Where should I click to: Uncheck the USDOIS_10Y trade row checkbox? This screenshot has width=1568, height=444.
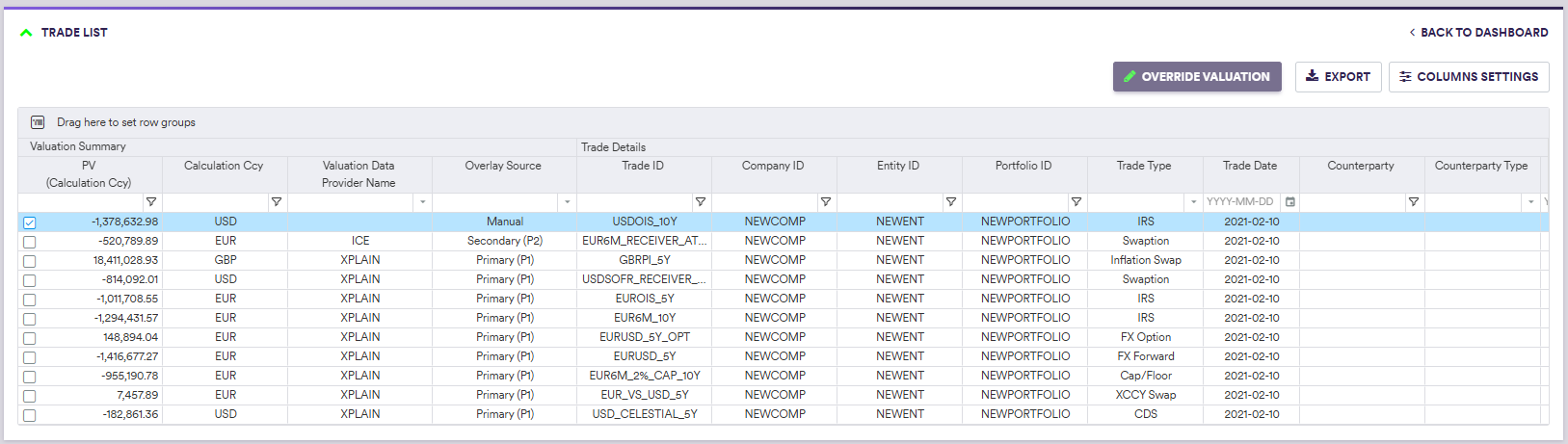tap(30, 222)
